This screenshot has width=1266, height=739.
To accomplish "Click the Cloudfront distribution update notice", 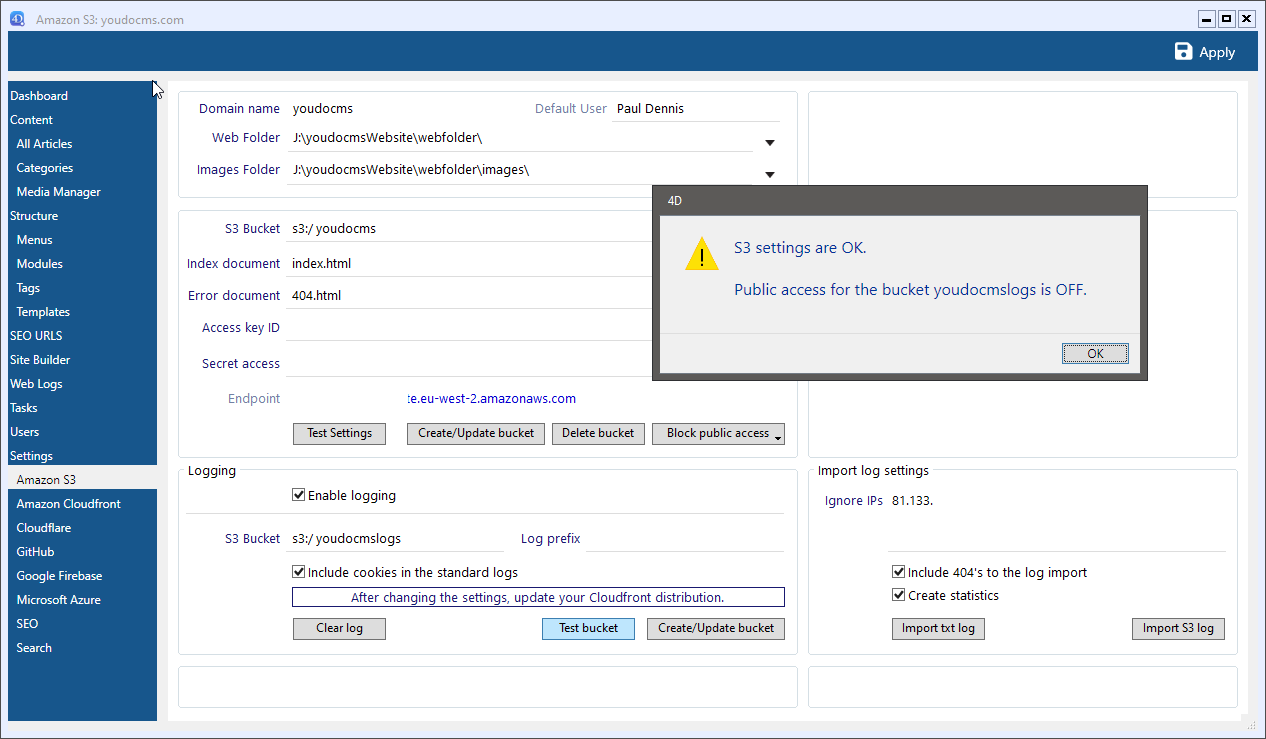I will point(538,597).
